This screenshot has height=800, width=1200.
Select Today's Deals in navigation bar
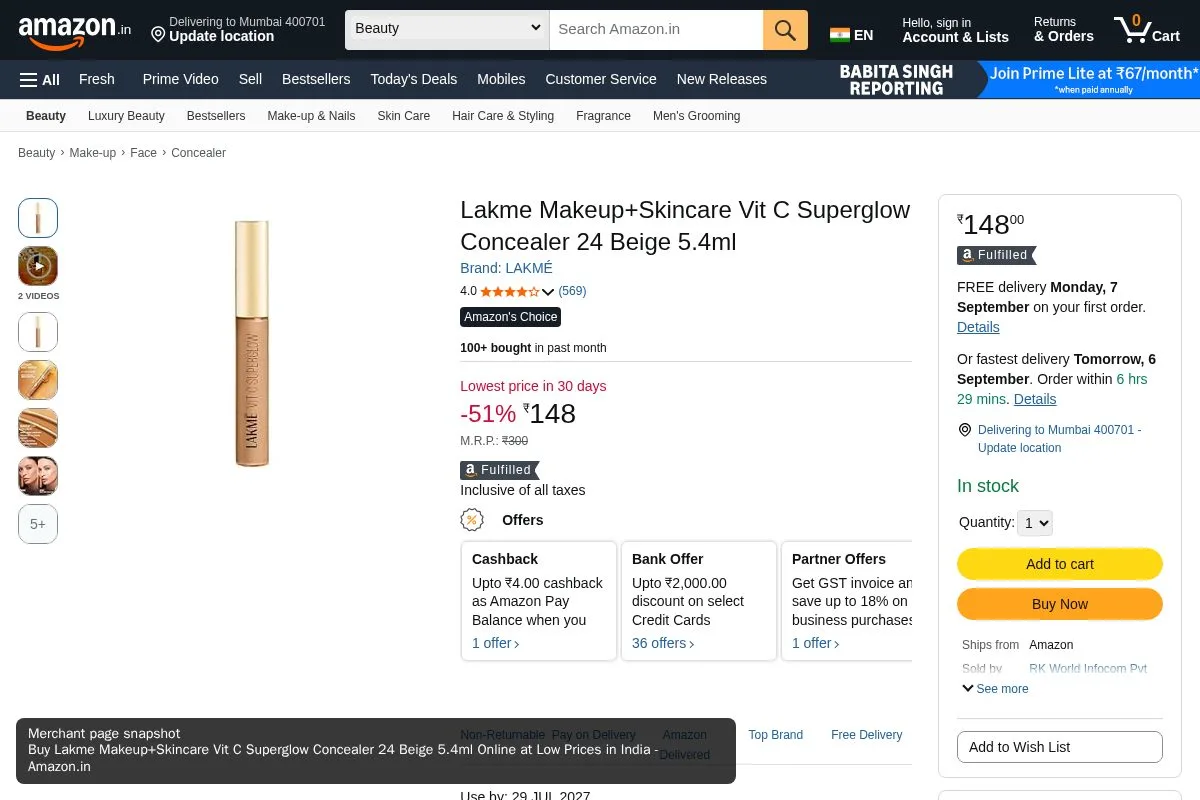pos(414,79)
